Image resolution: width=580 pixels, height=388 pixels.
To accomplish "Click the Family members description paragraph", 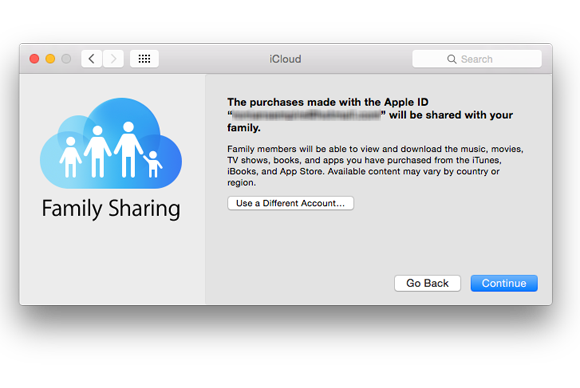I will 375,166.
